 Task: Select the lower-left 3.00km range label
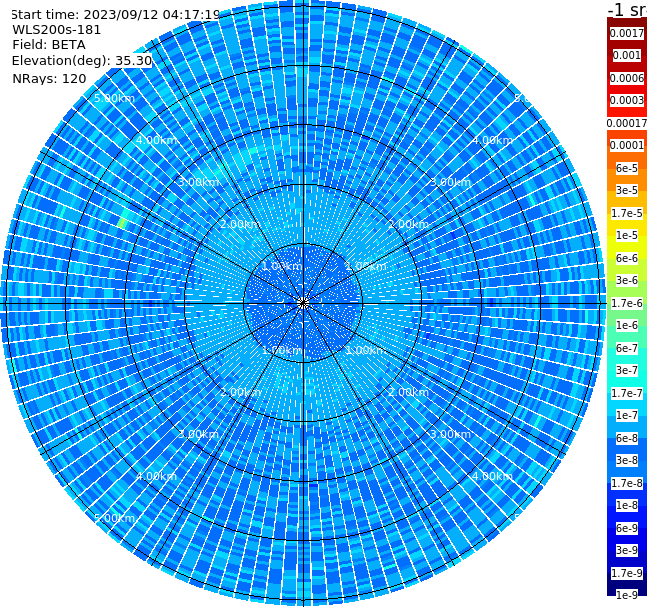198,434
